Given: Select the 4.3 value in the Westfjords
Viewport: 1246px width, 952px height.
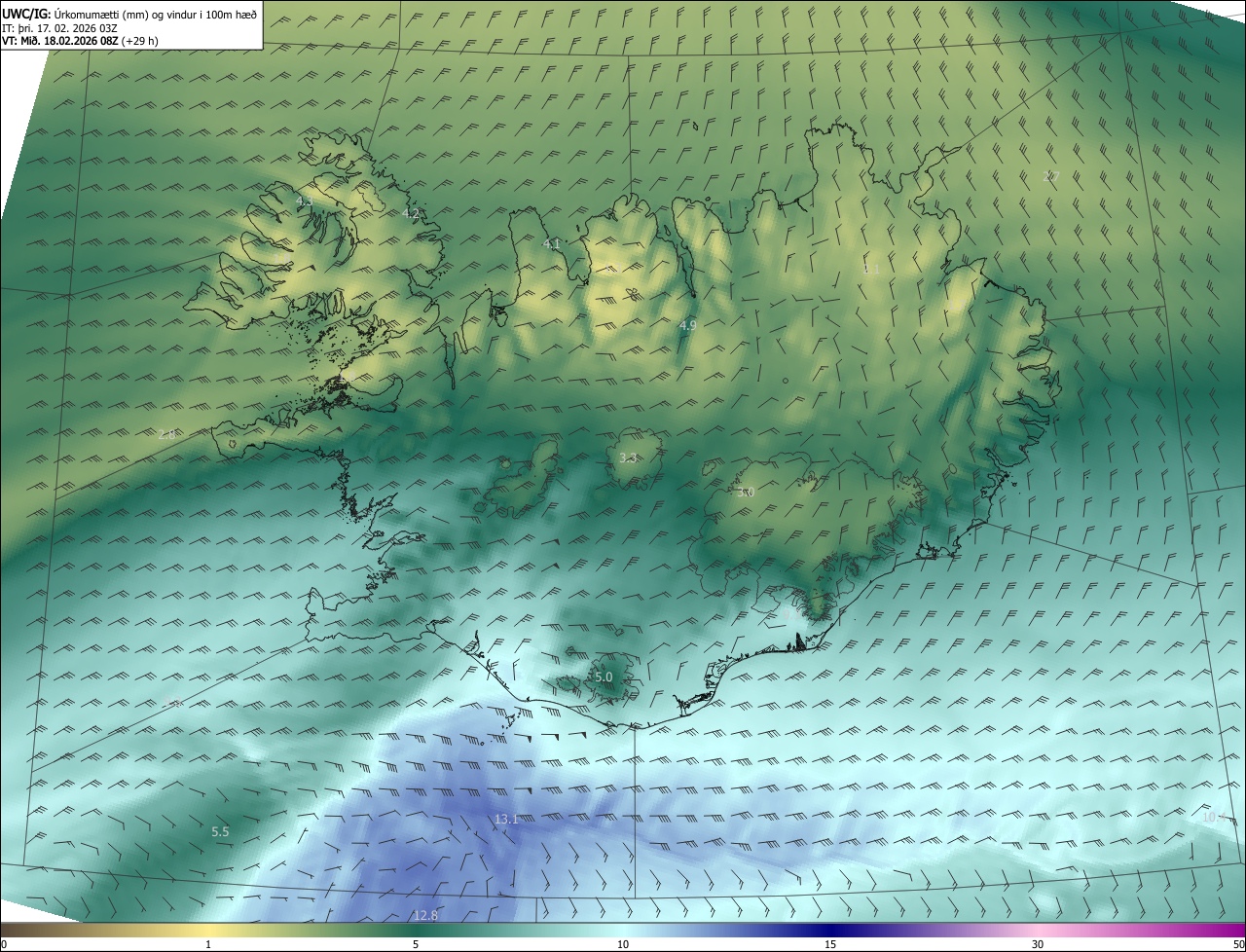Looking at the screenshot, I should click(x=304, y=201).
